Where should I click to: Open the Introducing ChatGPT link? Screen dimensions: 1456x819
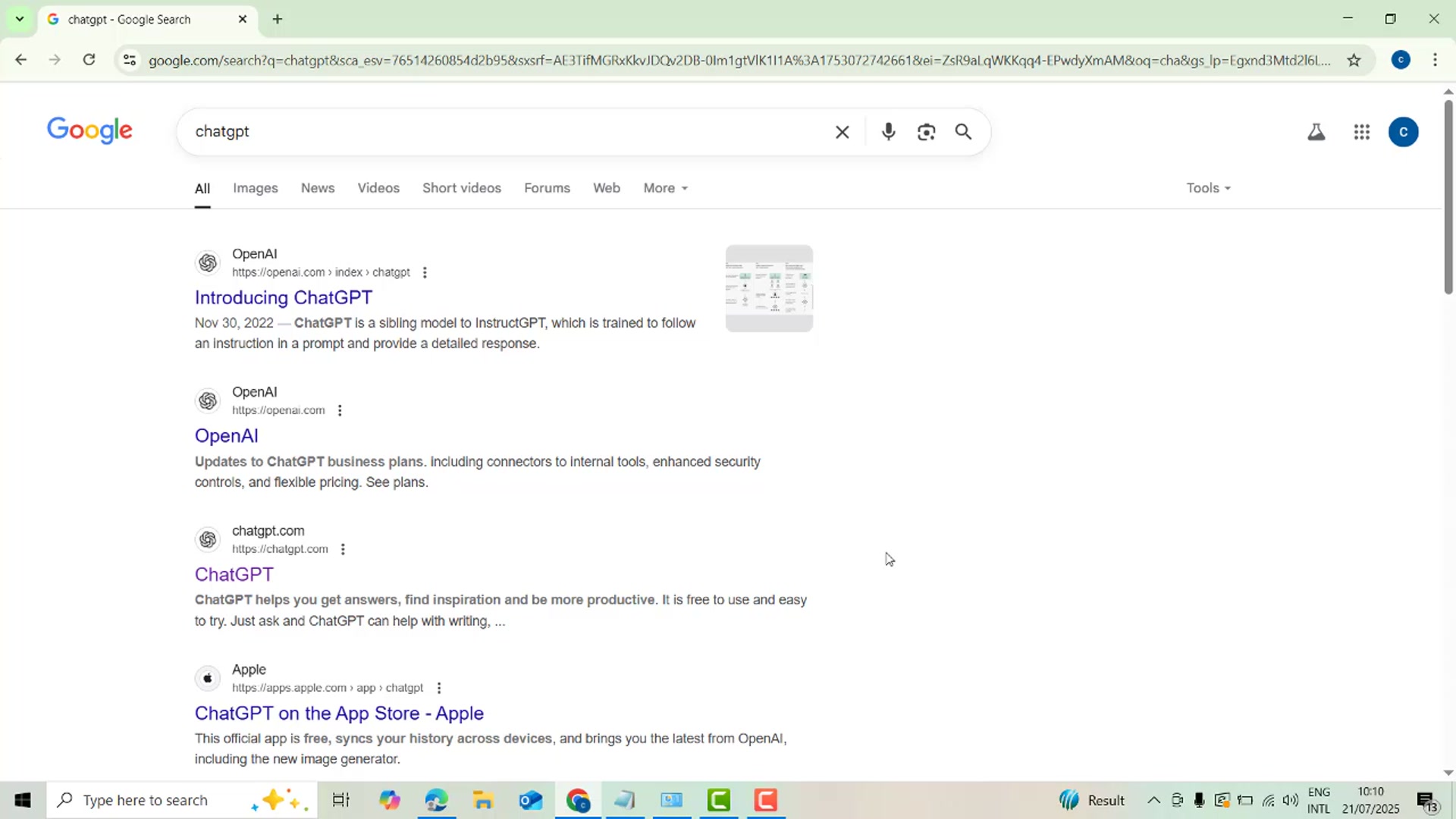pyautogui.click(x=284, y=297)
